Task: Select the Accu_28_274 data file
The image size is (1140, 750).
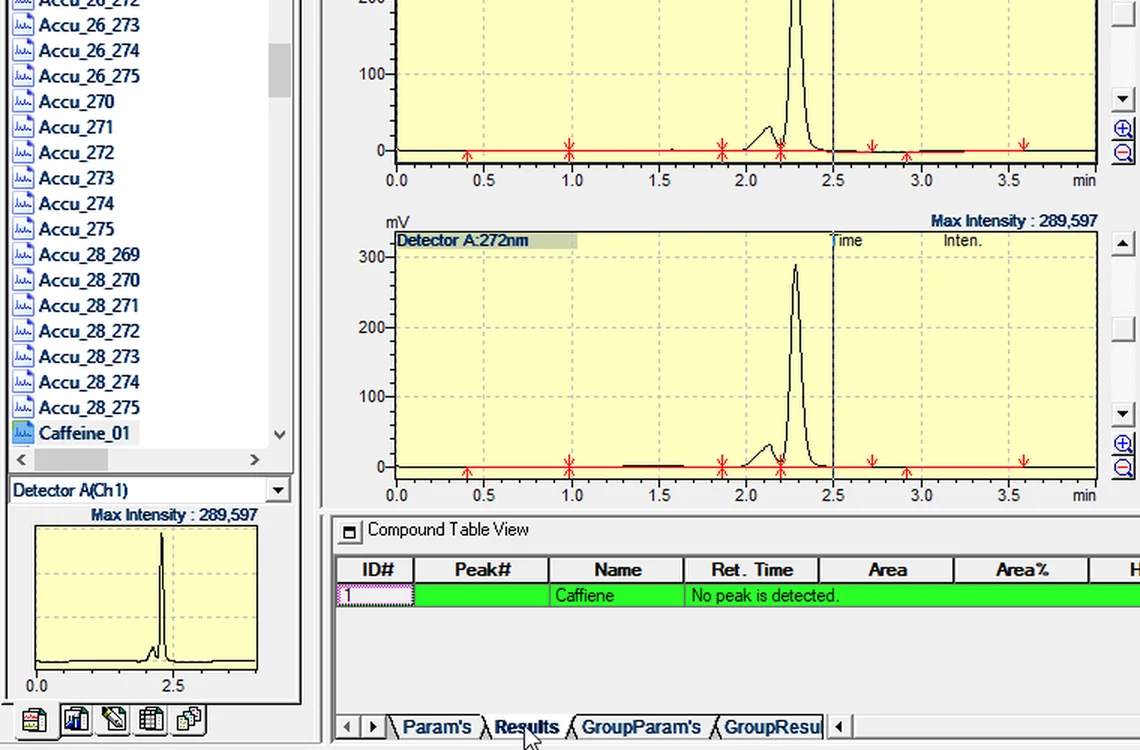Action: [x=89, y=382]
